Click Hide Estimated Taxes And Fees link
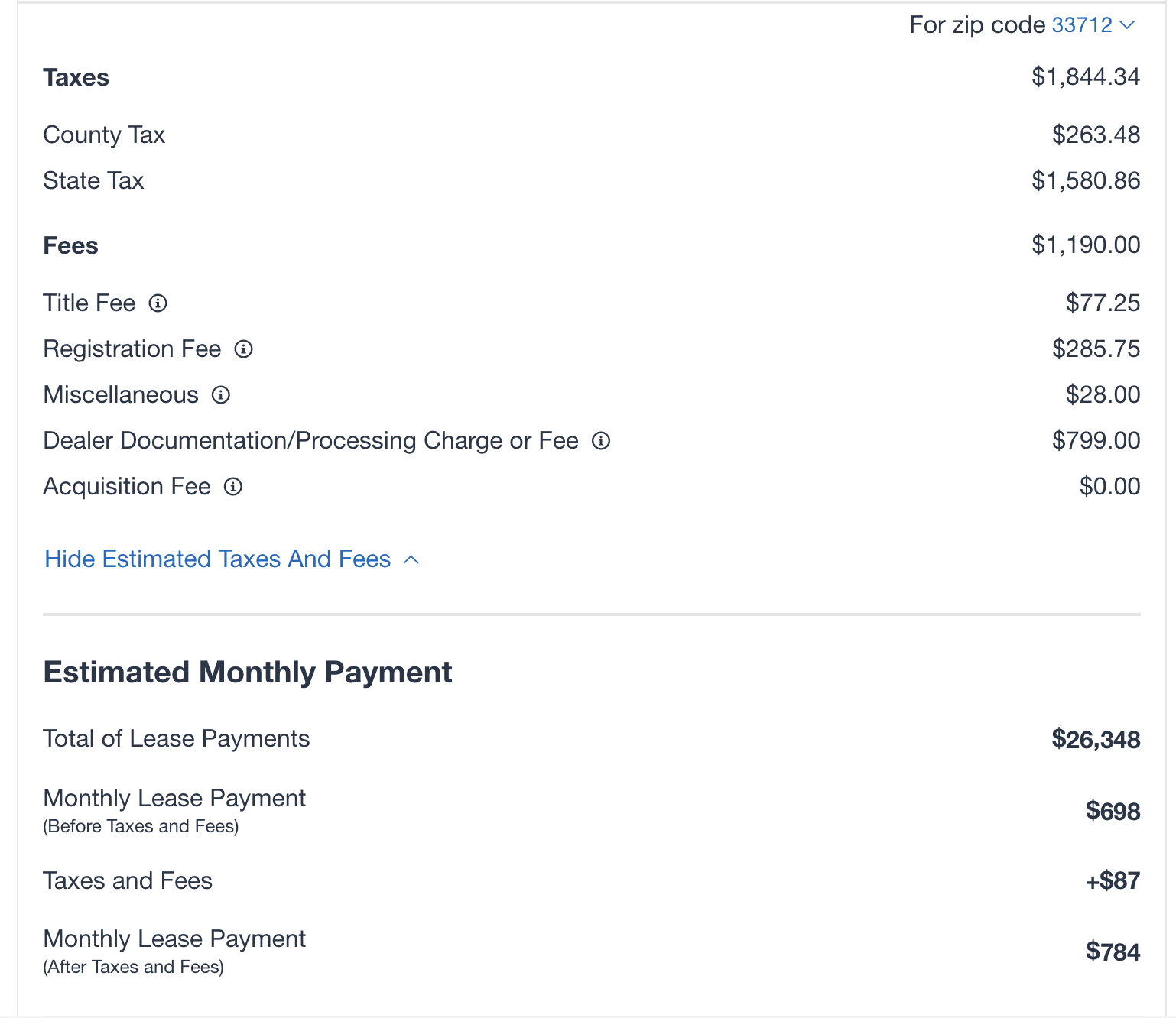 (218, 559)
